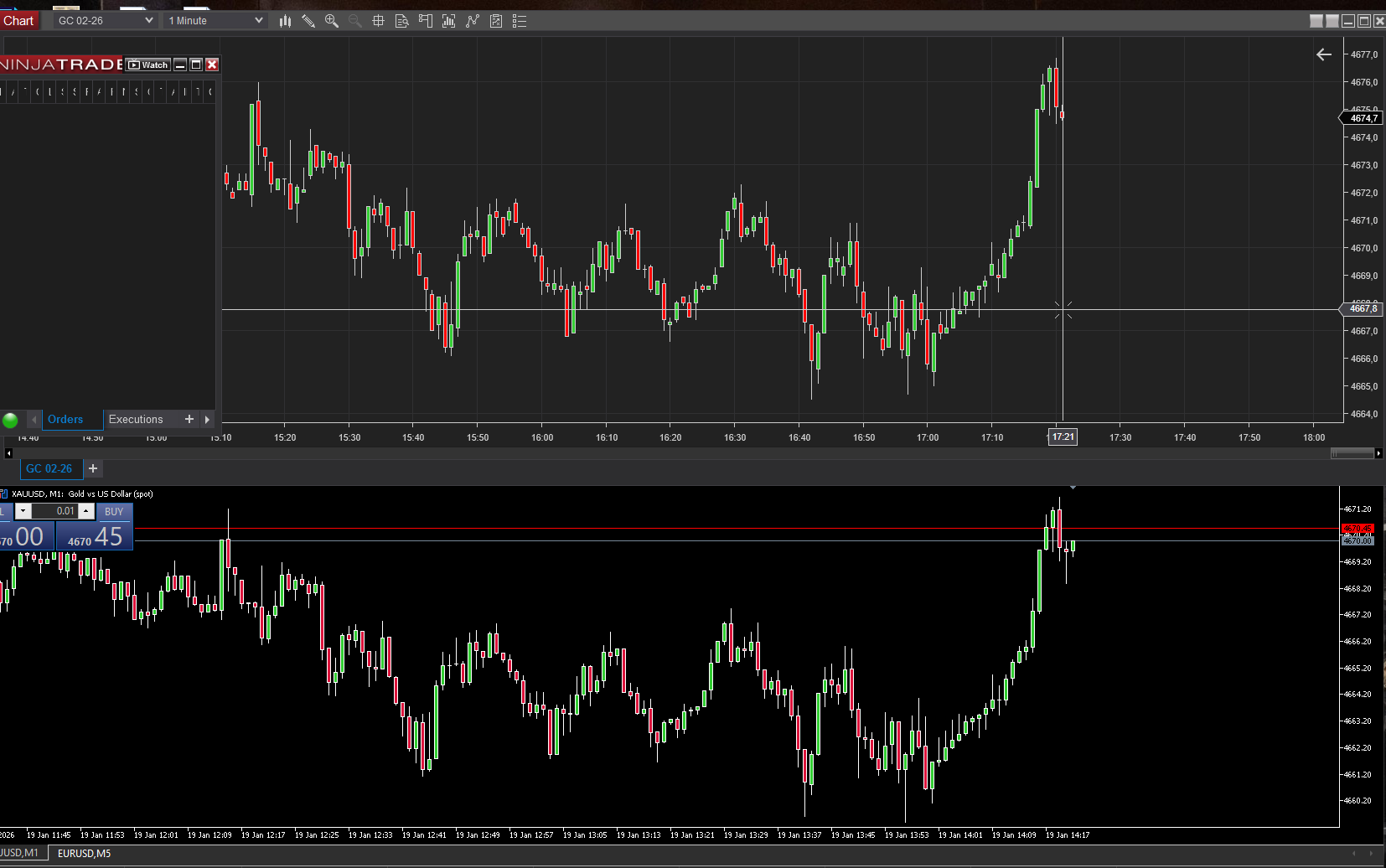Add new chart tab next to GC 02-26
This screenshot has height=868, width=1386.
pos(93,468)
